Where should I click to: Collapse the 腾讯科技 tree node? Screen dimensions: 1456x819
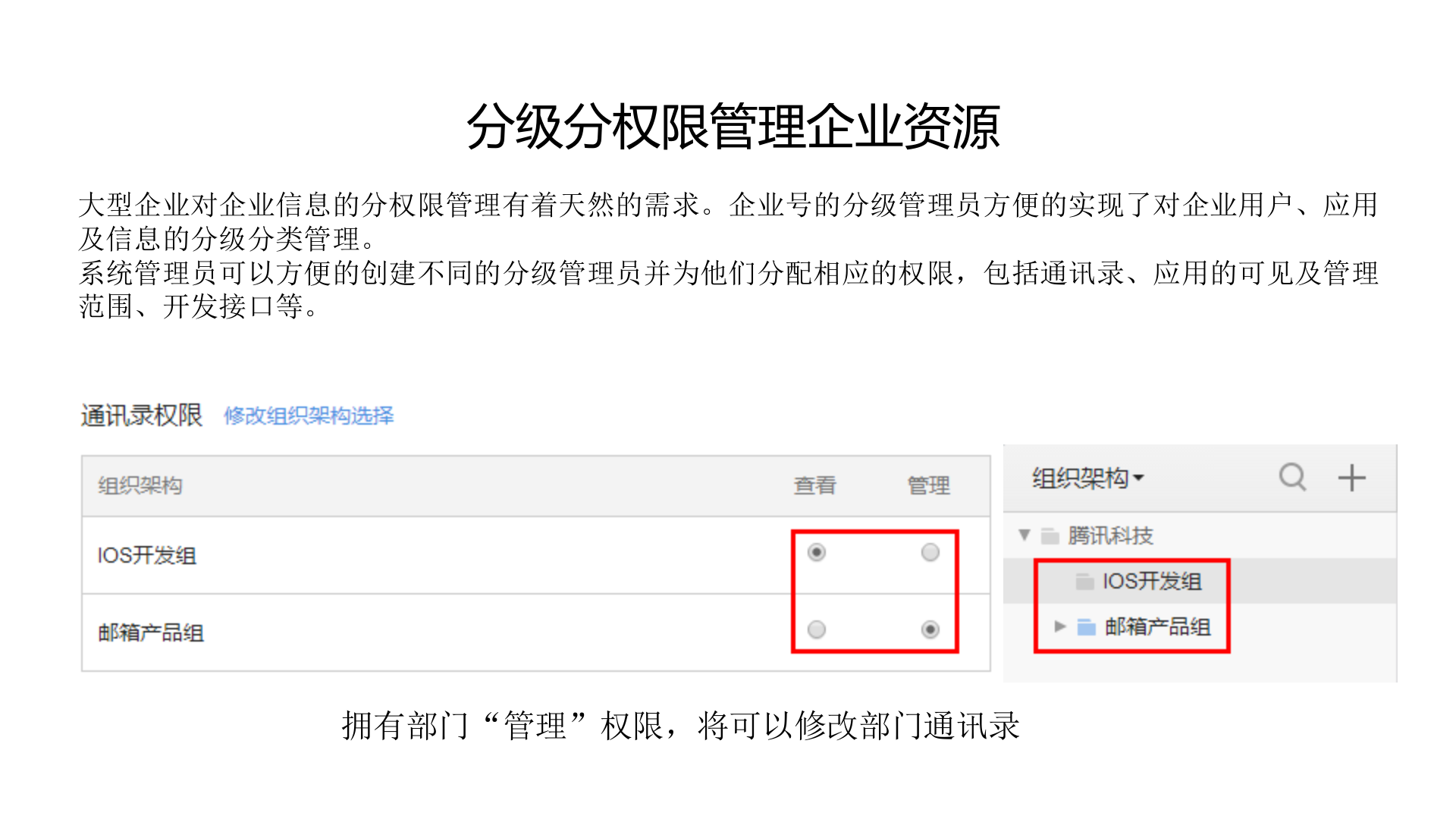(x=1024, y=535)
